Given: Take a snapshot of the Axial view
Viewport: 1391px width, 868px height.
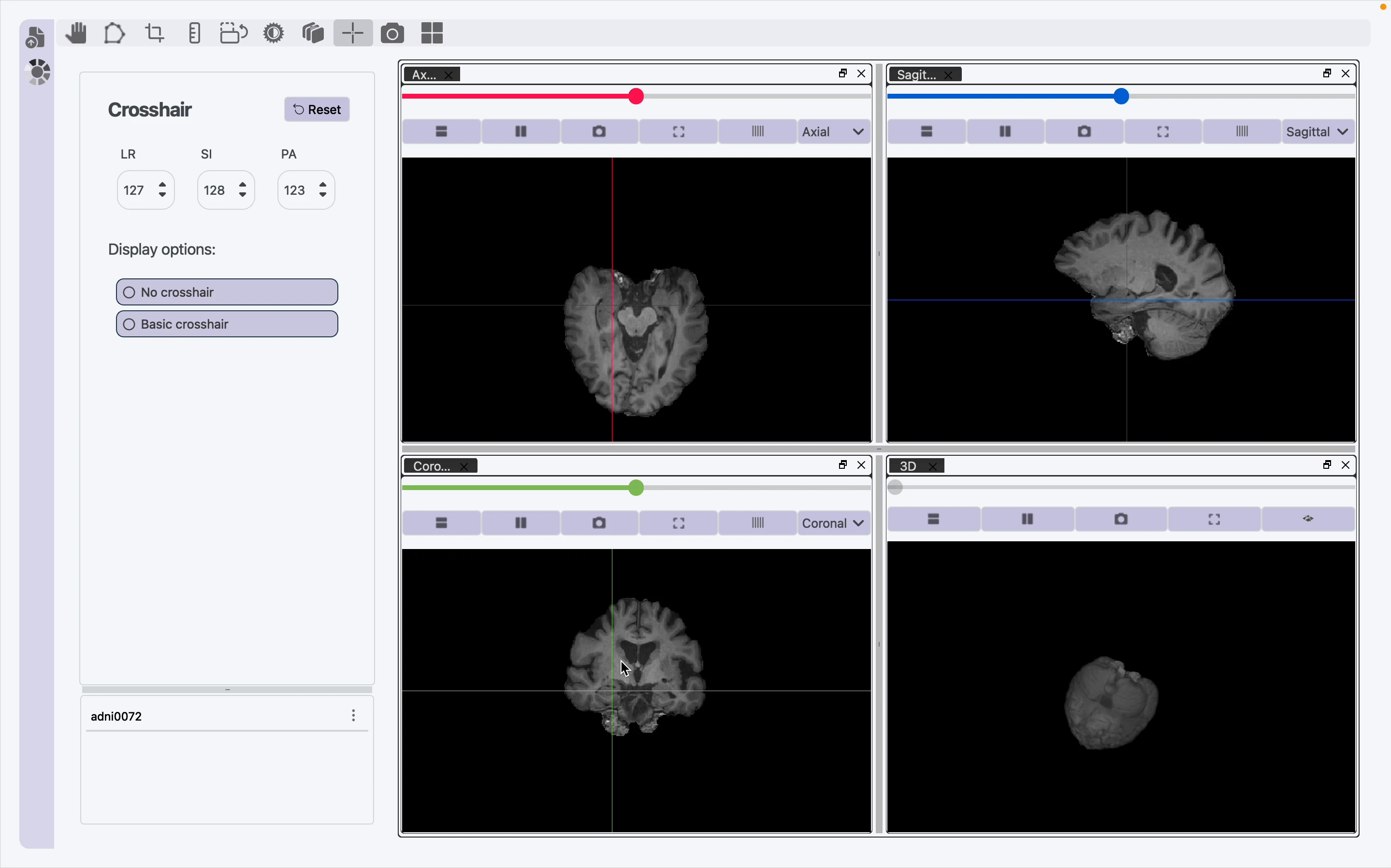Looking at the screenshot, I should click(599, 131).
